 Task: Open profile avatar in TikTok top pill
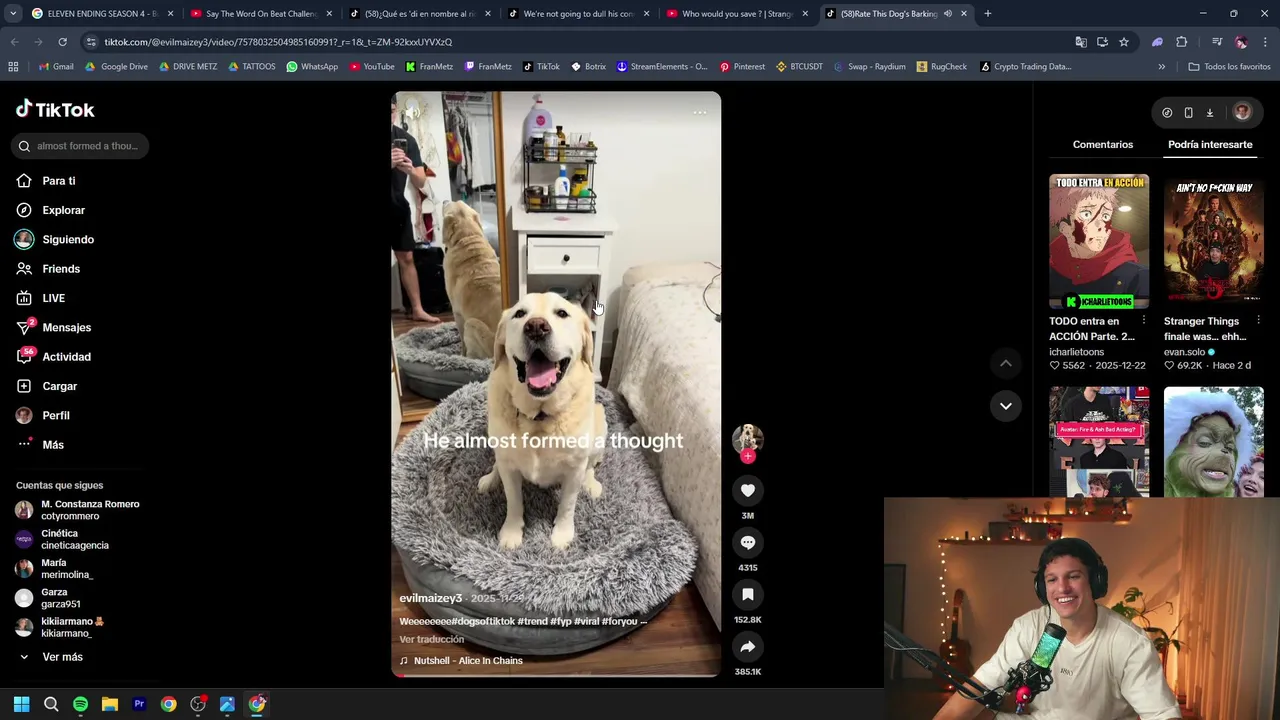pos(1242,113)
